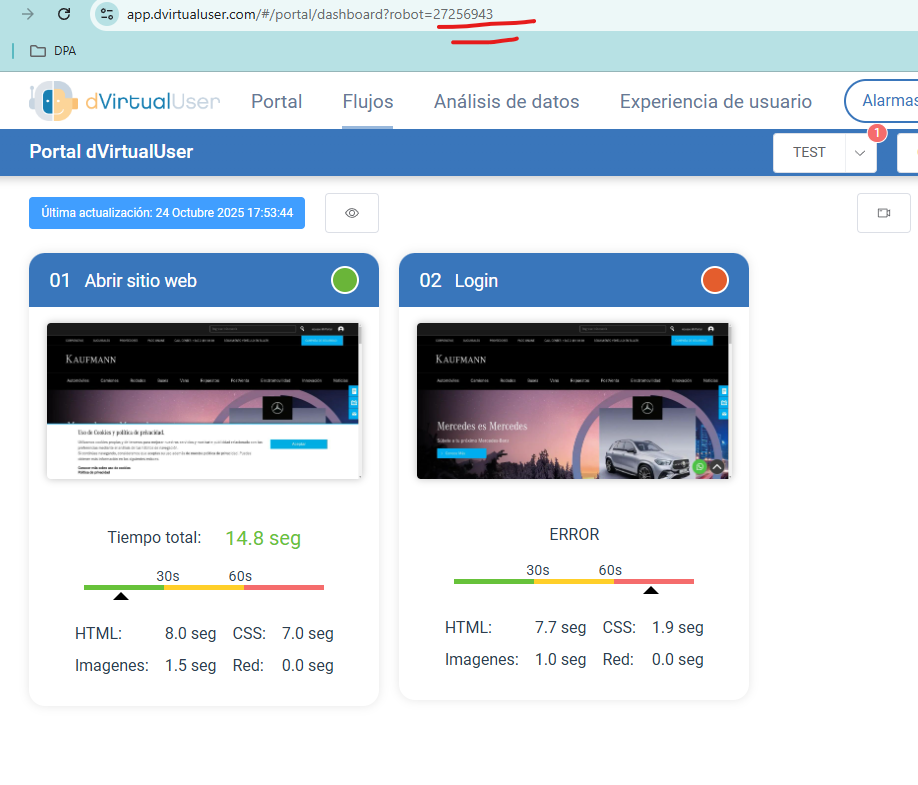This screenshot has width=918, height=785.
Task: Click the red notification badge showing 1
Action: [876, 133]
